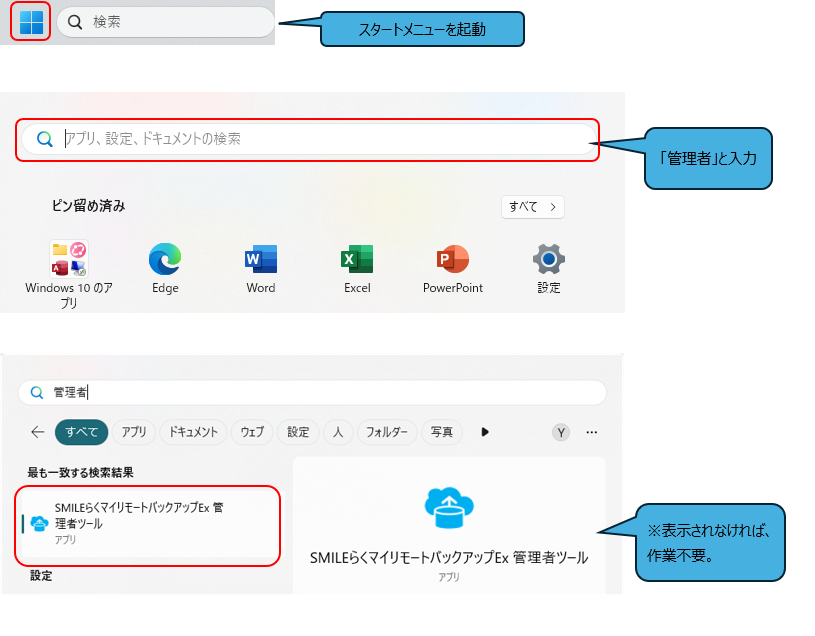Open the three-dot options menu
The height and width of the screenshot is (636, 815).
(591, 432)
